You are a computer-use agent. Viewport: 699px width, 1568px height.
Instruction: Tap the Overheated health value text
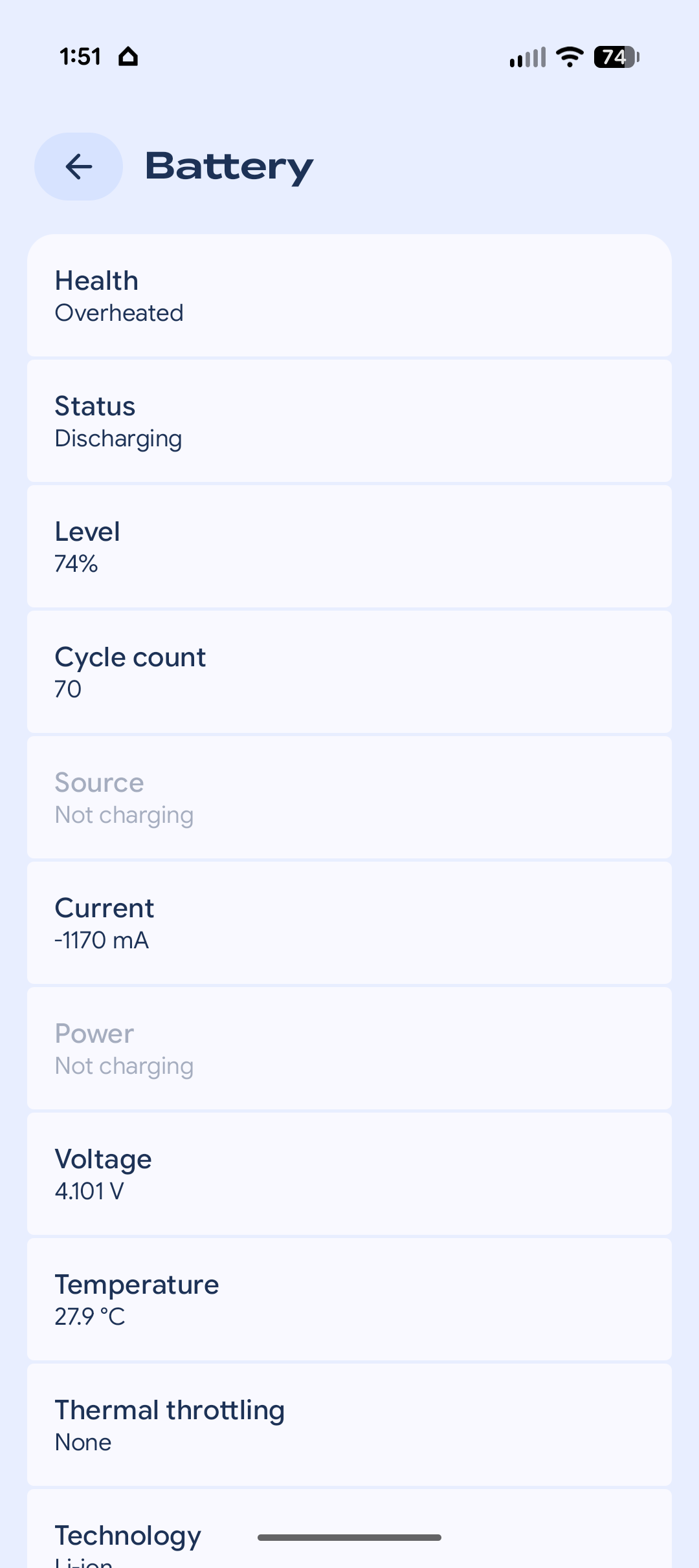point(119,313)
